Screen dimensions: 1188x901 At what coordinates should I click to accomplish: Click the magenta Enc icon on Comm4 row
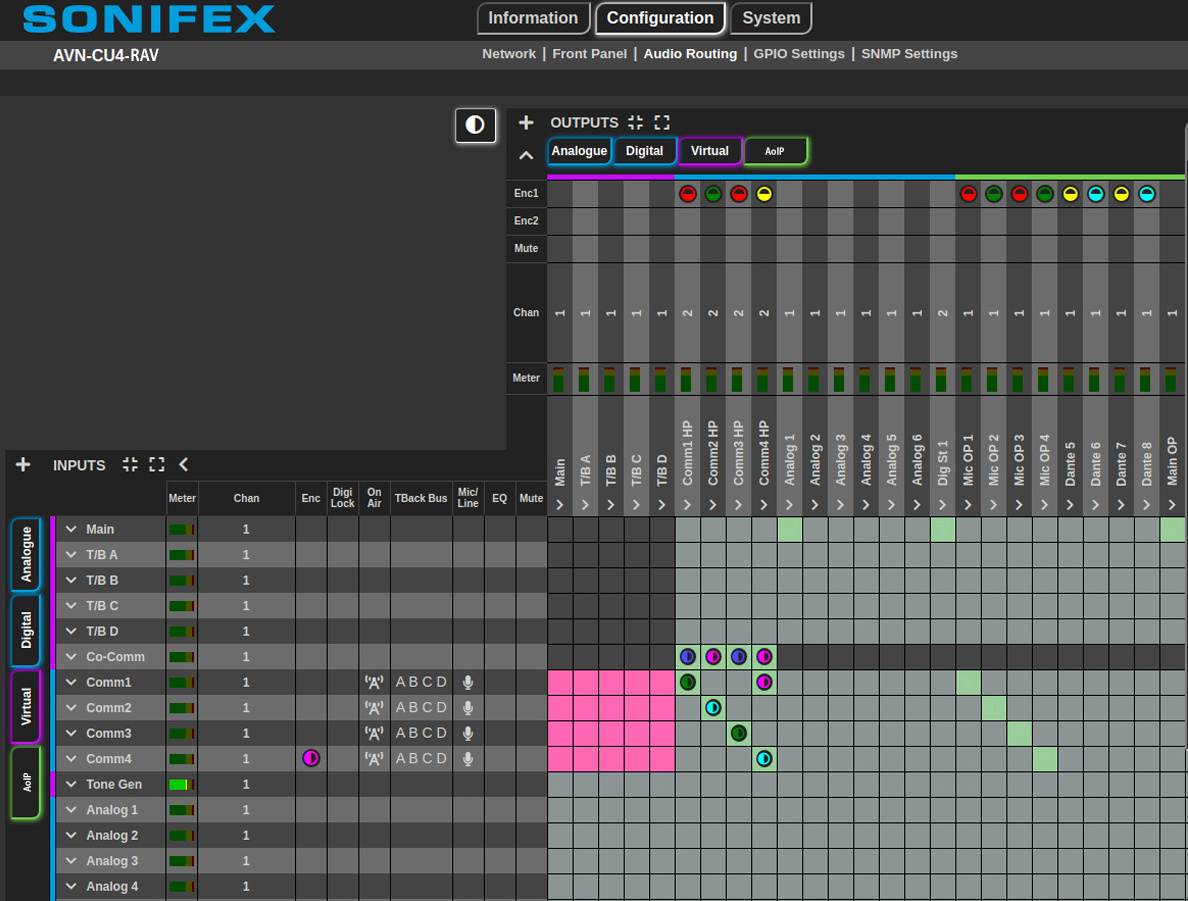(311, 759)
